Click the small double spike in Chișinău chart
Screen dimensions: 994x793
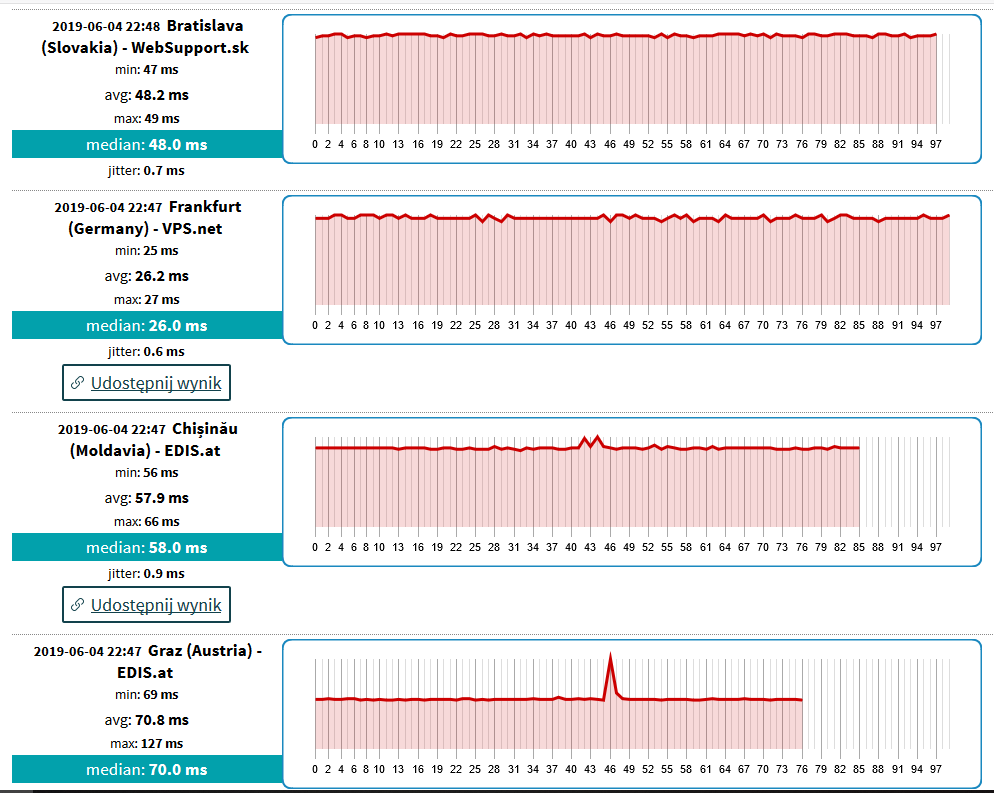pos(591,439)
